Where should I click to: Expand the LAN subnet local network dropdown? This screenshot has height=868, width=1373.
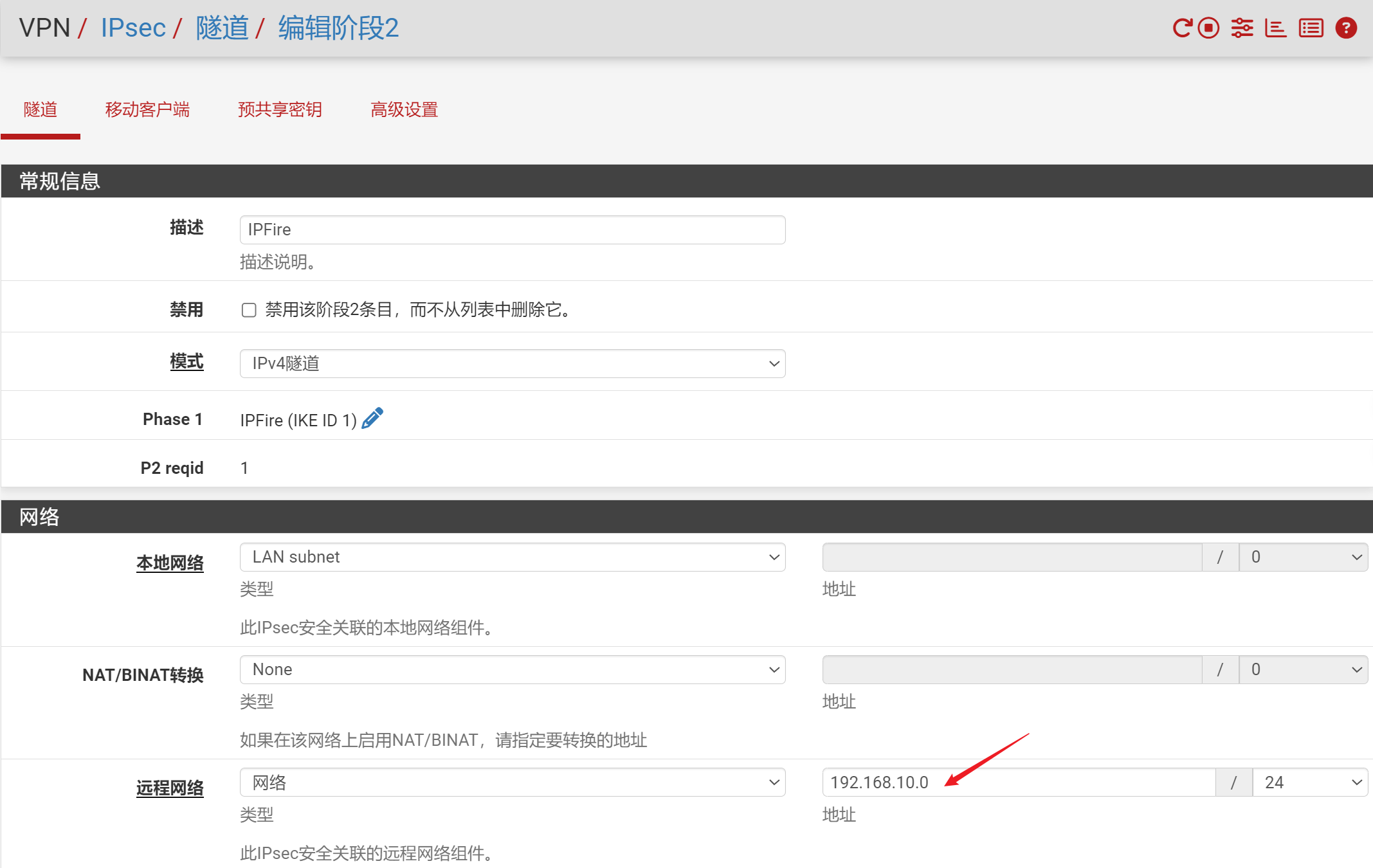(x=512, y=557)
